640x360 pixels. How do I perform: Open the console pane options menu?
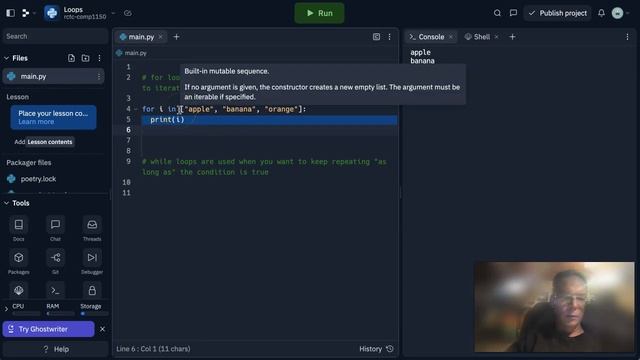[x=627, y=37]
